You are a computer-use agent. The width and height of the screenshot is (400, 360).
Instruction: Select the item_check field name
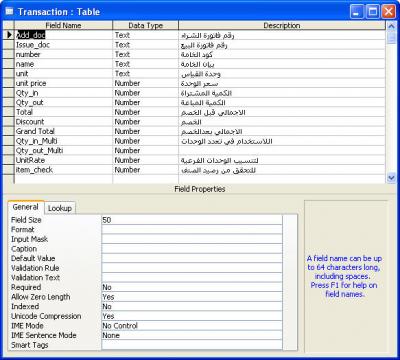coord(63,170)
